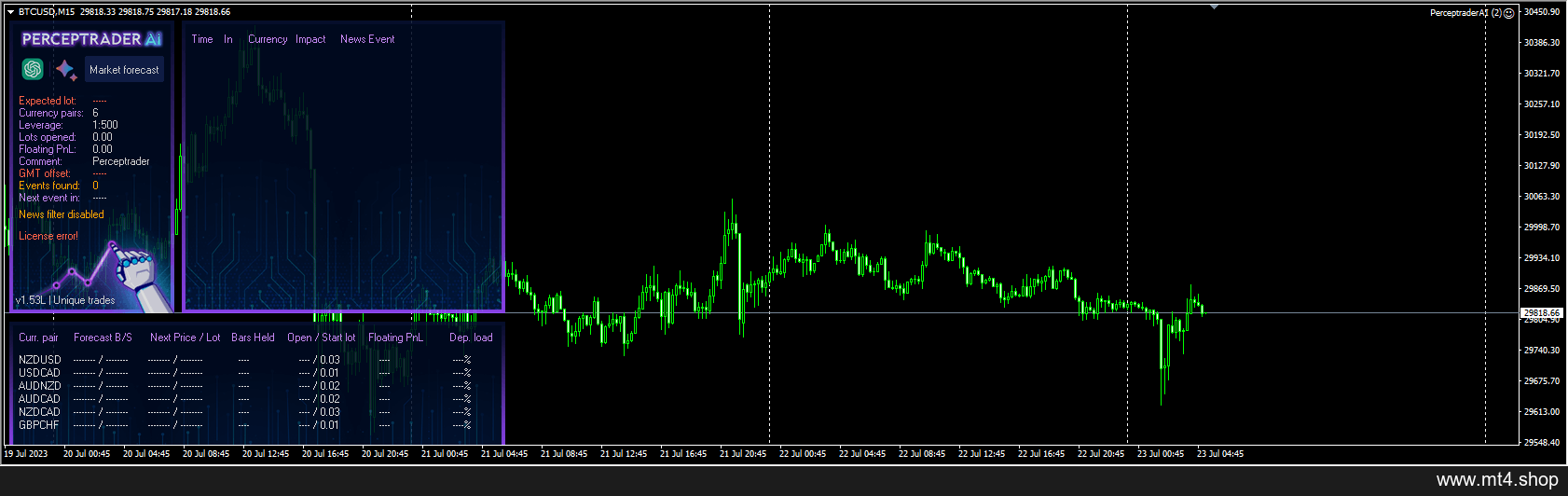Click the 23 Jul 04:45 time axis label

[1220, 454]
